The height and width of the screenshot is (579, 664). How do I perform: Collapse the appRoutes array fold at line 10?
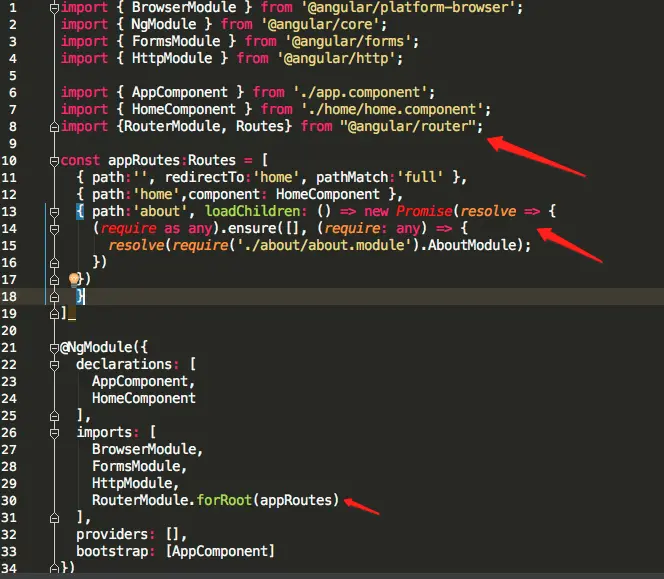pyautogui.click(x=54, y=161)
